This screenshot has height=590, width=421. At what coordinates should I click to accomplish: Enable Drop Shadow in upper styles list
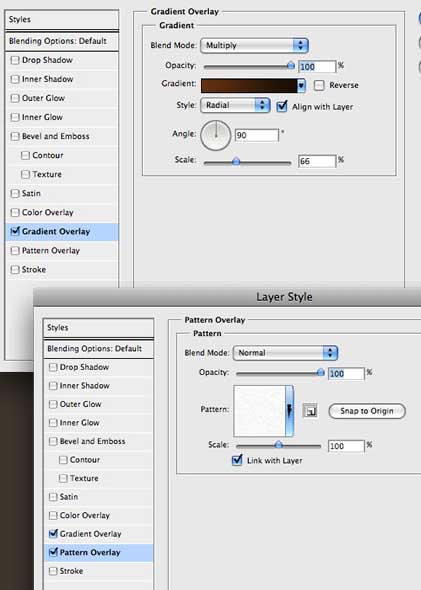pos(15,60)
